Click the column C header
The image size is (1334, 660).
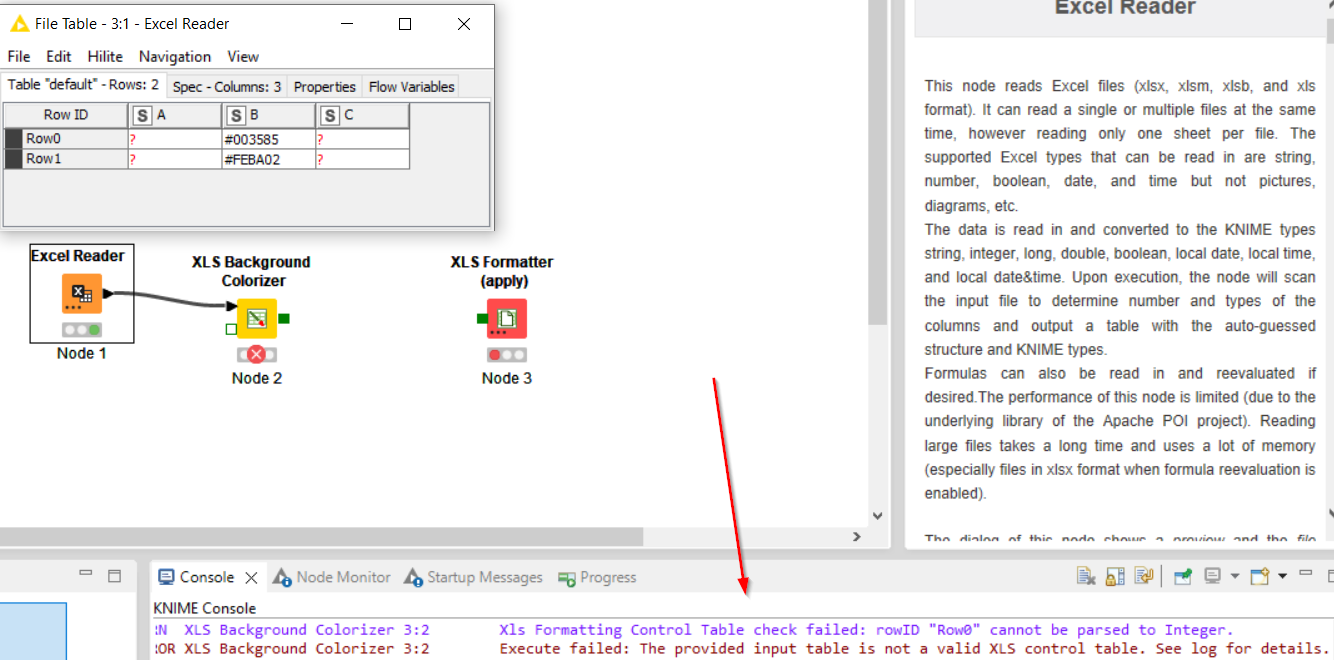click(x=362, y=115)
